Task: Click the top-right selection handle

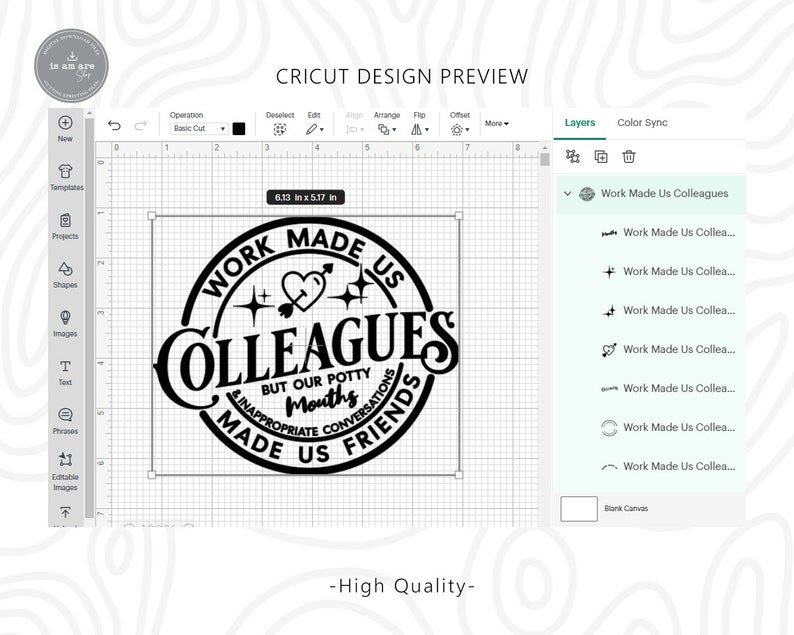Action: coord(459,216)
